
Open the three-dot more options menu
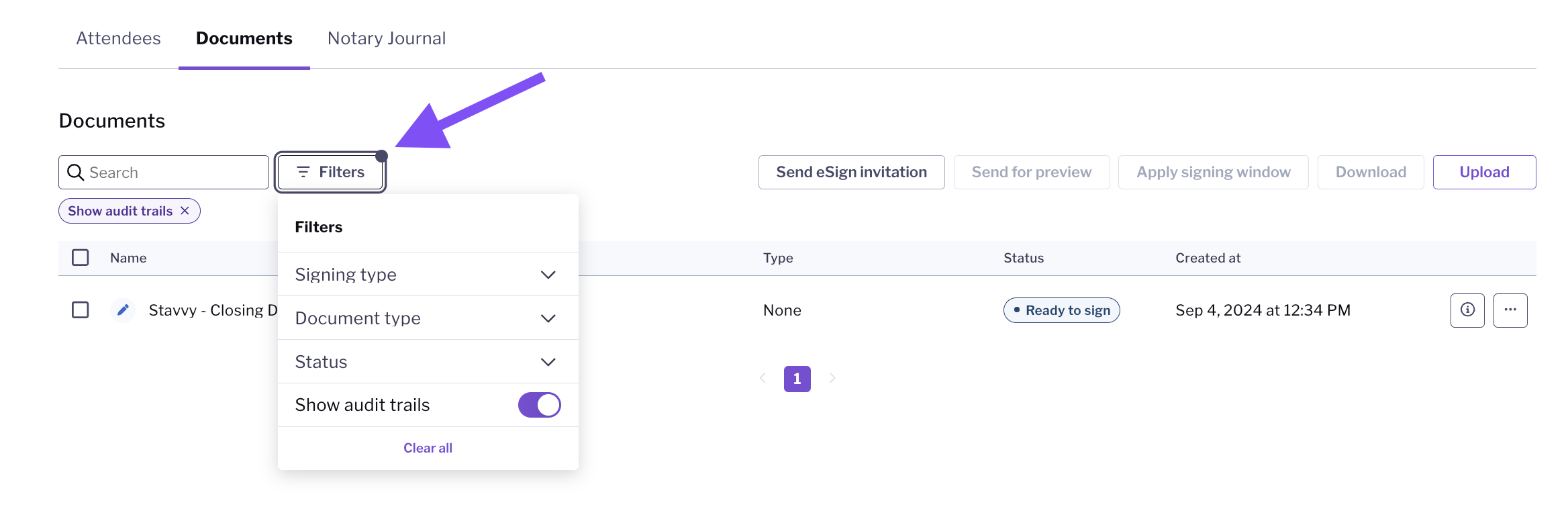(x=1510, y=310)
